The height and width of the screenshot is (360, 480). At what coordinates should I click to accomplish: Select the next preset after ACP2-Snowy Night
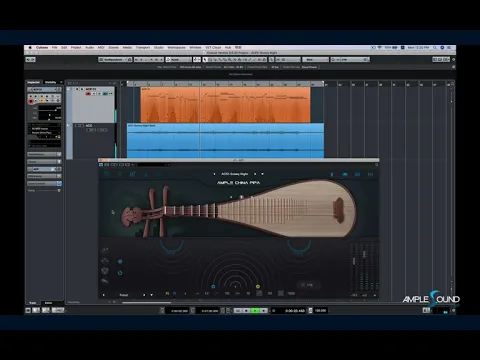(x=255, y=174)
